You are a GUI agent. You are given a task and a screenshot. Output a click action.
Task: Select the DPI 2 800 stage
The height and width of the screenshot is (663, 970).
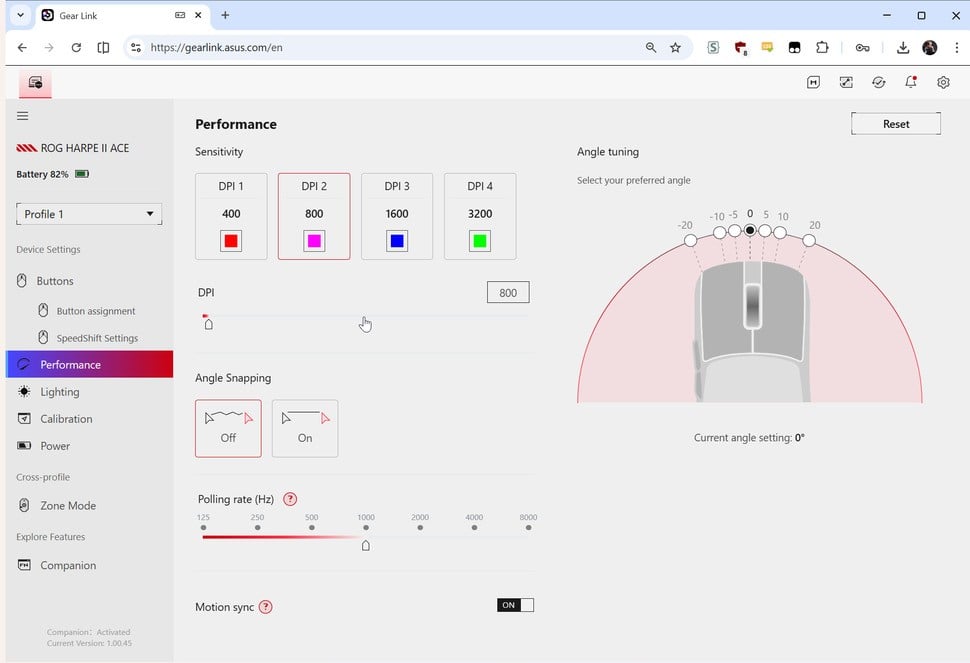tap(314, 216)
